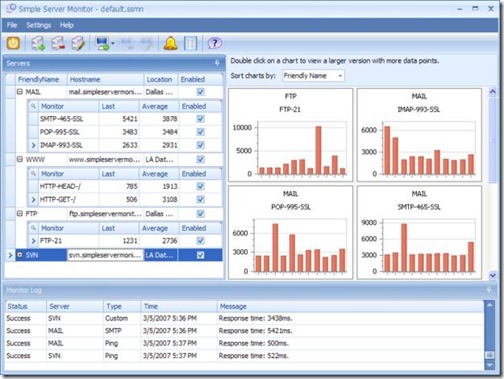Click the log document toolbar icon
This screenshot has width=504, height=379.
point(191,43)
